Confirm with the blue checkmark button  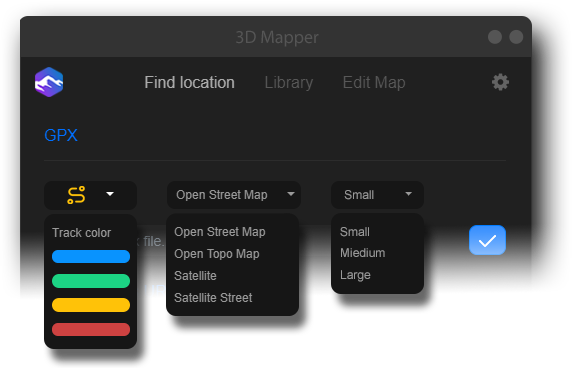click(x=487, y=240)
